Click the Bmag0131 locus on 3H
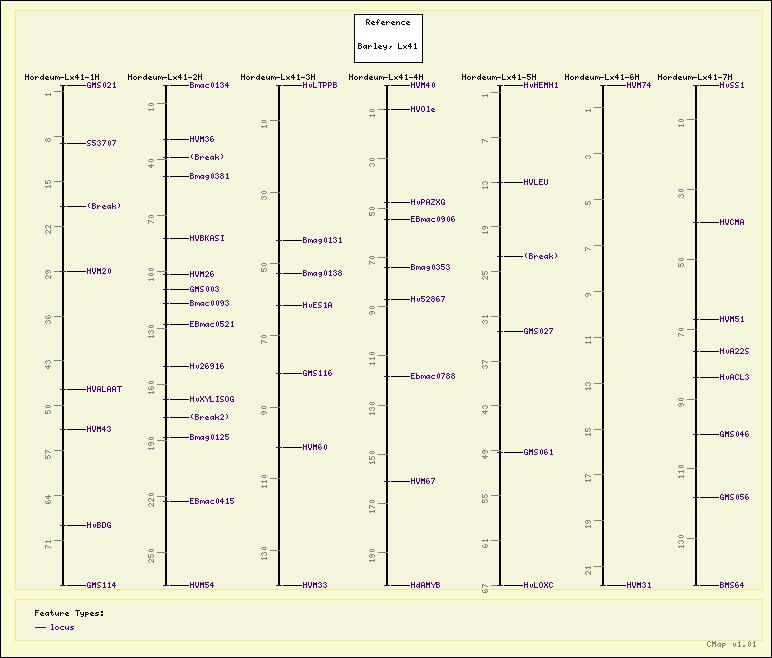This screenshot has height=658, width=772. tap(322, 241)
